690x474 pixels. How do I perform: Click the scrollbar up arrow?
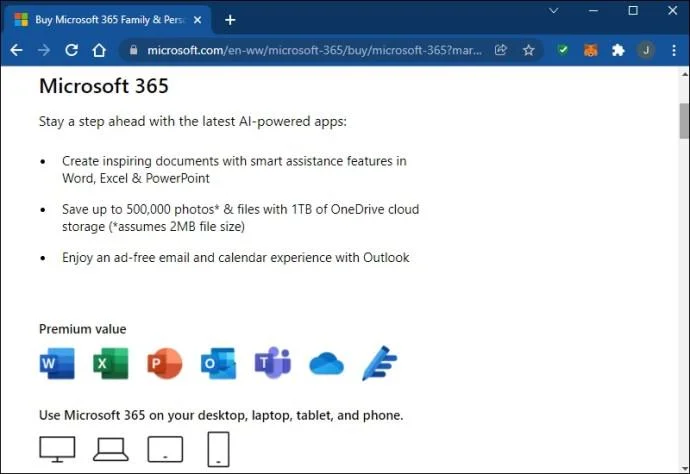pos(684,75)
